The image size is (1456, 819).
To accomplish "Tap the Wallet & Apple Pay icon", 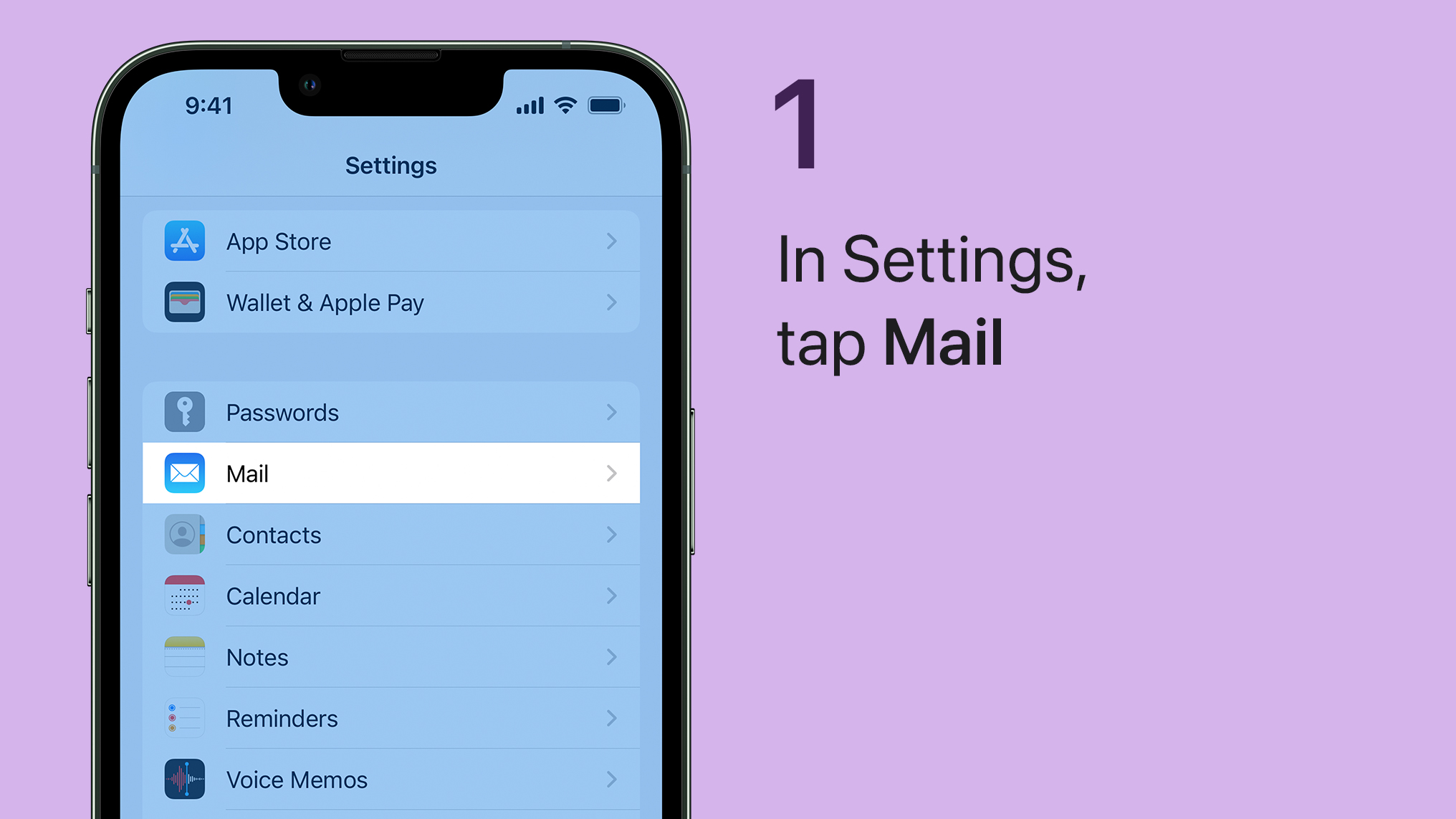I will click(185, 302).
